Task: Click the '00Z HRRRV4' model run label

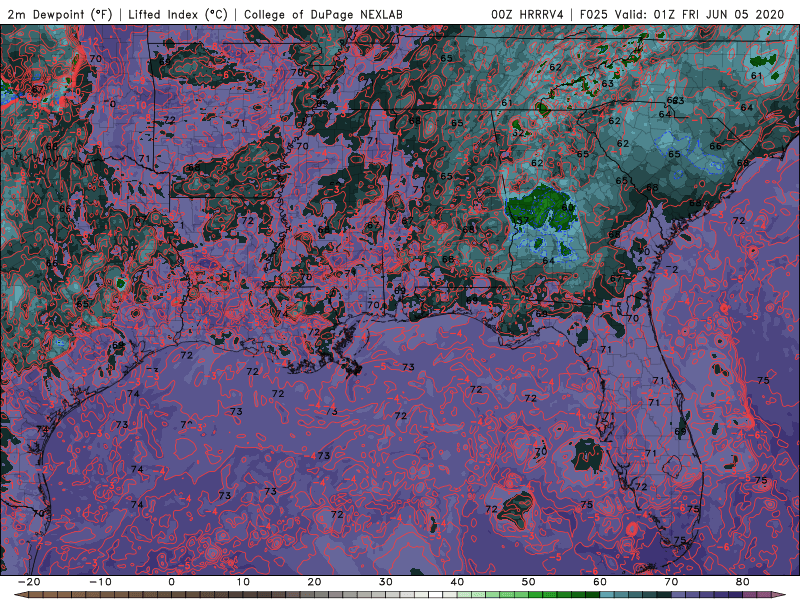Action: (x=527, y=14)
